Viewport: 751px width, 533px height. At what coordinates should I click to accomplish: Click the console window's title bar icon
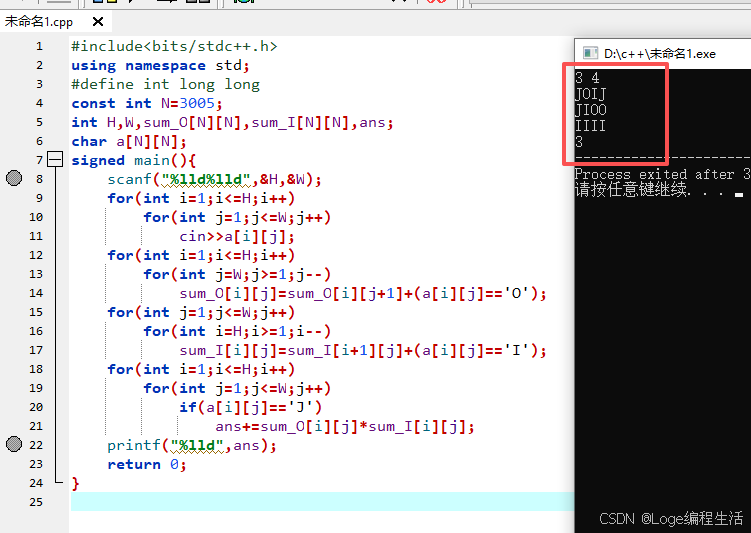(590, 53)
